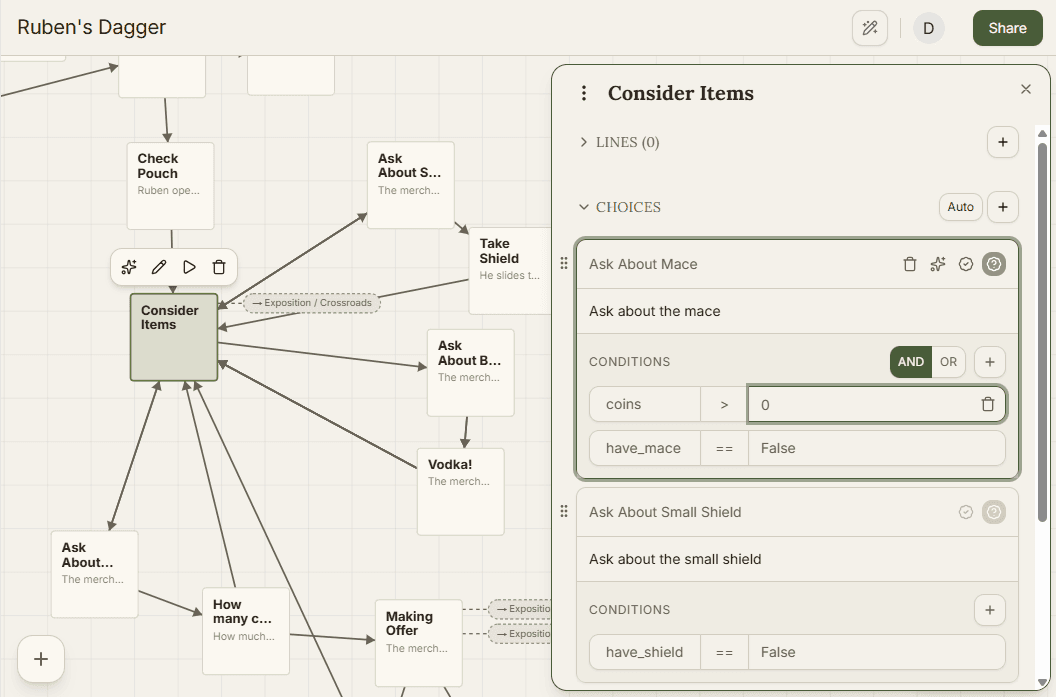
Task: Select the Take Shield node
Action: pos(510,271)
